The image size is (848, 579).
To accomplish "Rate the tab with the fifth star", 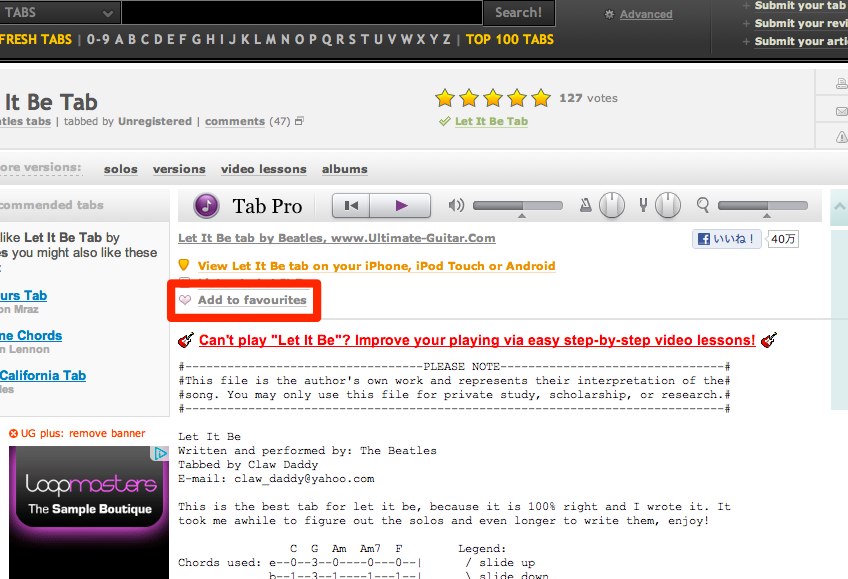I will 541,98.
